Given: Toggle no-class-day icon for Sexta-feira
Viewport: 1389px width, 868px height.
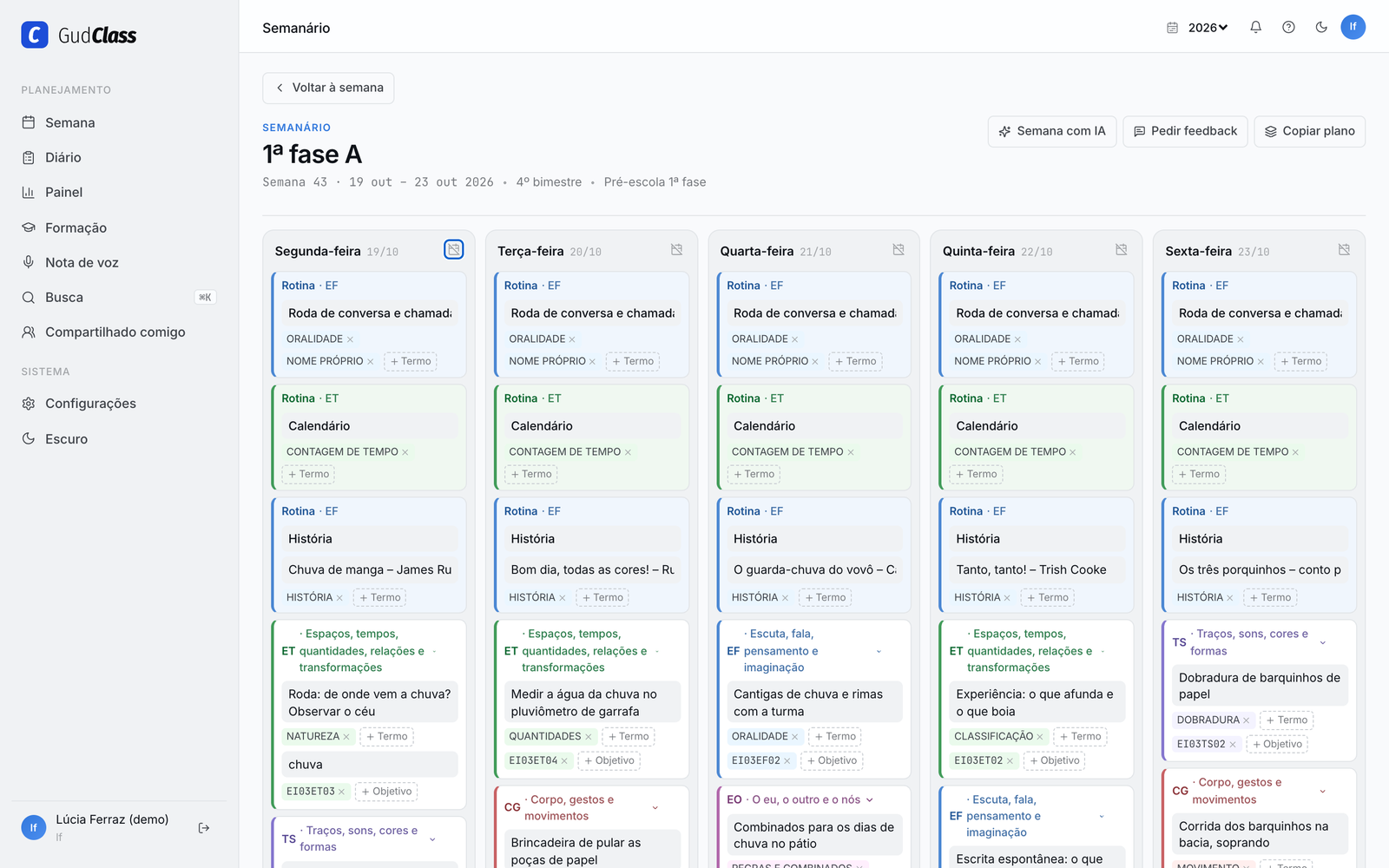Looking at the screenshot, I should [1344, 250].
